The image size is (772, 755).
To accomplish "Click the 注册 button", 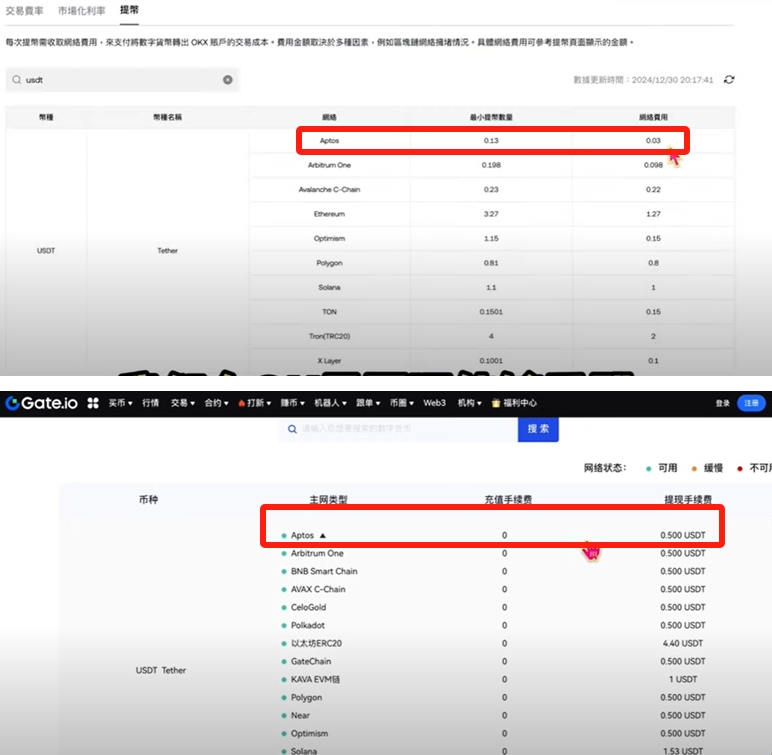I will click(x=751, y=403).
